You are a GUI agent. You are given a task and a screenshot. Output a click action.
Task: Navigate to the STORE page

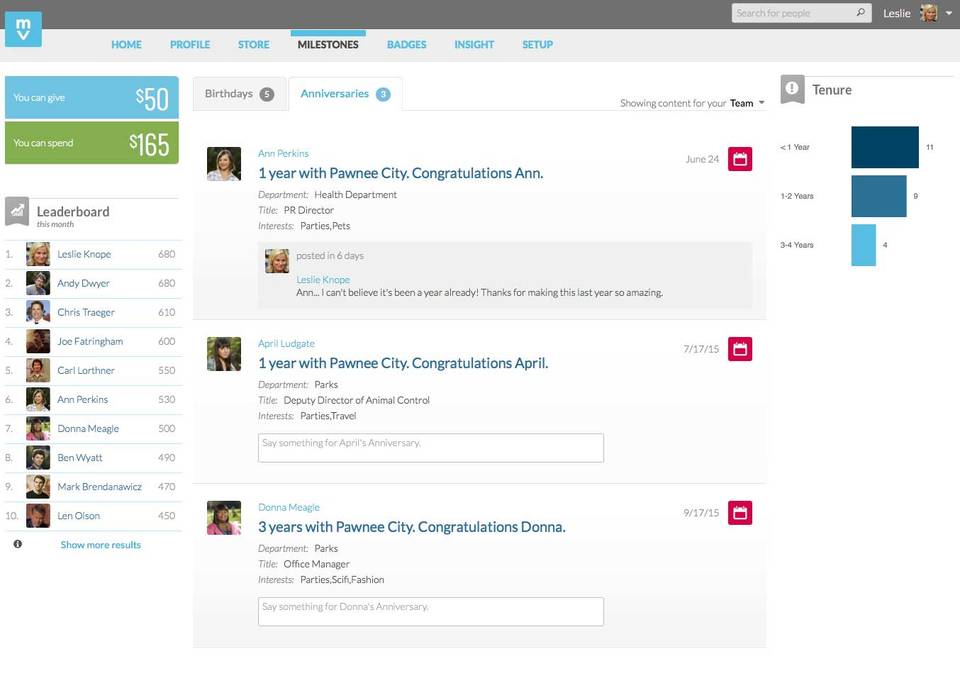tap(253, 44)
